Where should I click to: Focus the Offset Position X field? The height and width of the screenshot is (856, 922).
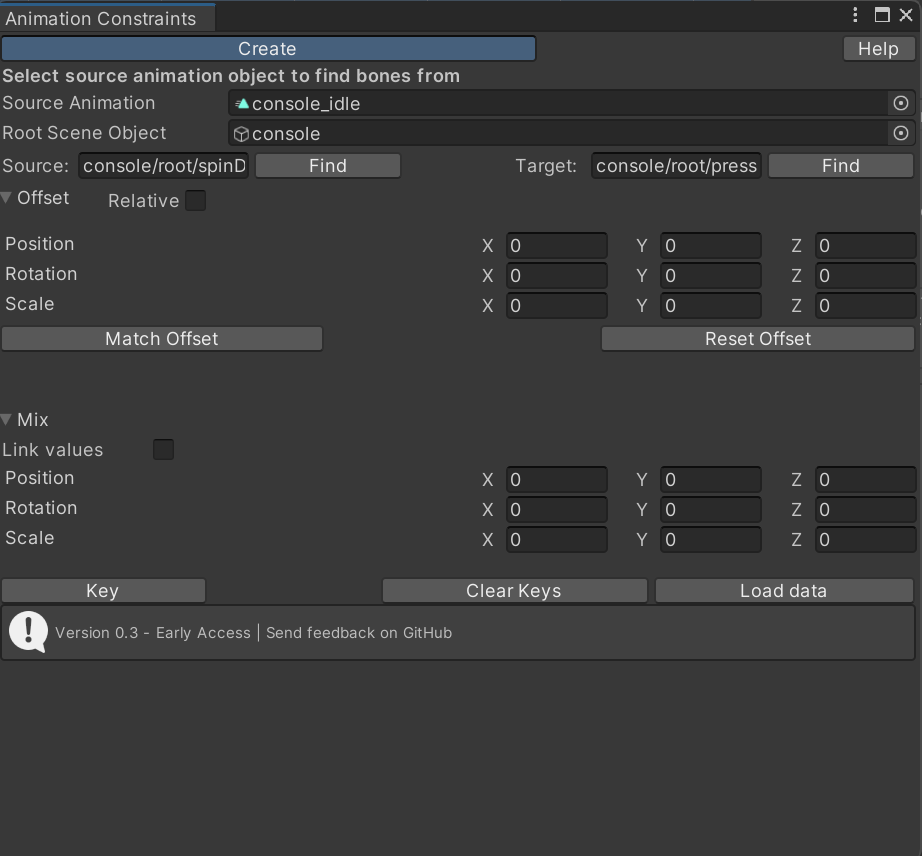click(x=557, y=246)
